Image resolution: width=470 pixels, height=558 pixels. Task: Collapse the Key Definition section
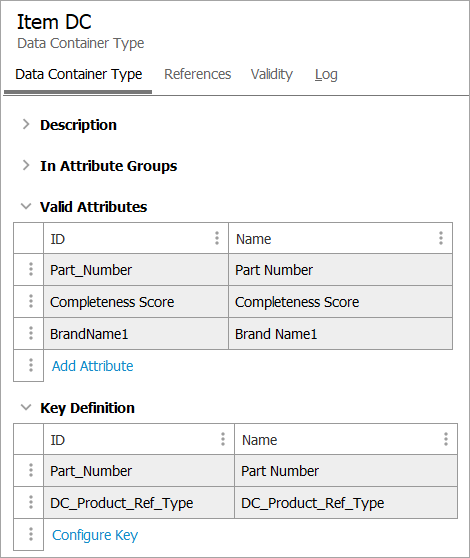[26, 407]
